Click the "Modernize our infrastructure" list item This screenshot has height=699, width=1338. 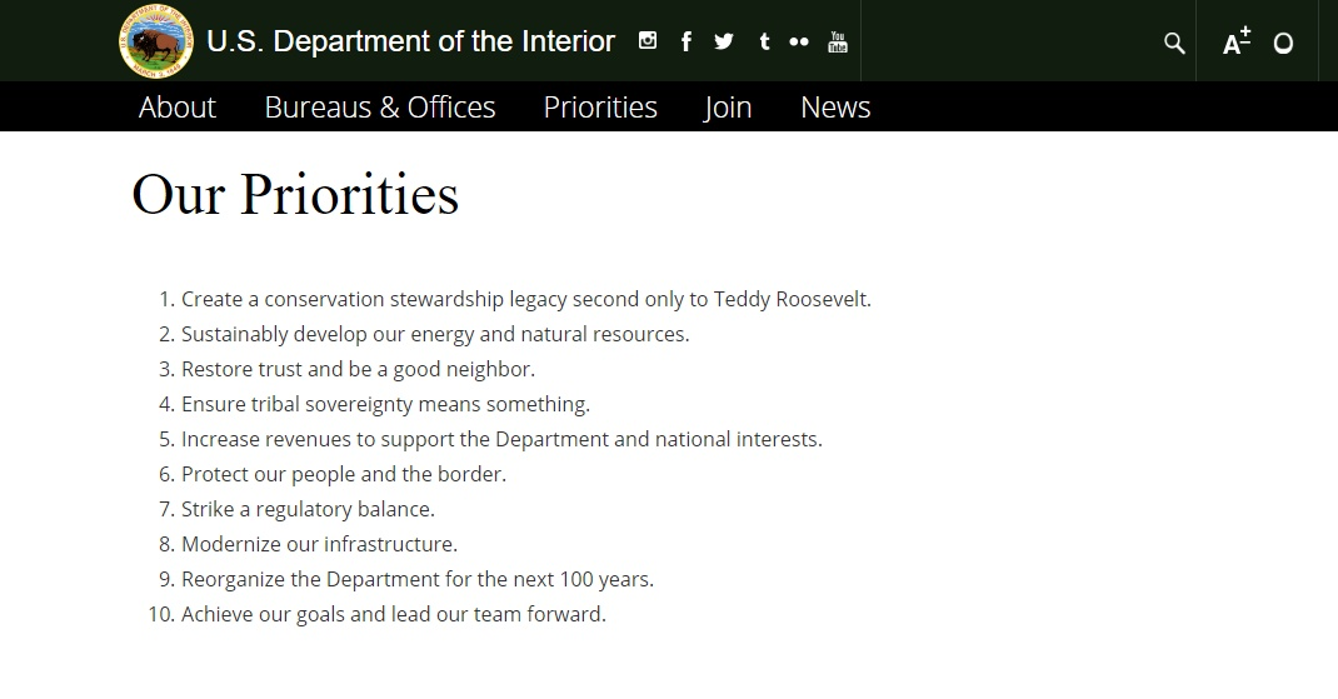319,544
